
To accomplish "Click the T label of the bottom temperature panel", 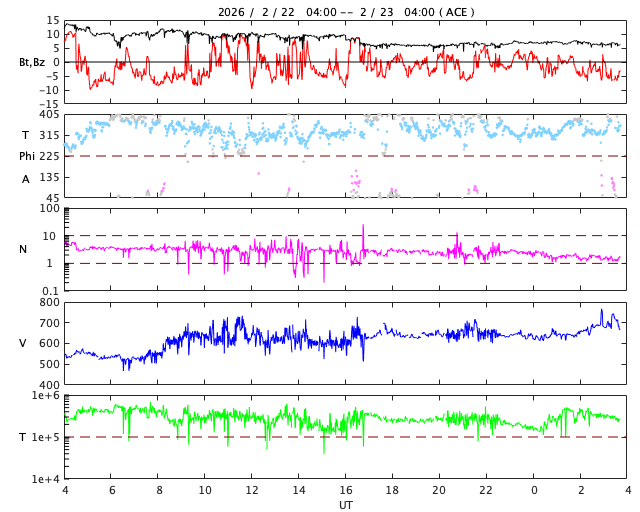I will [x=23, y=437].
